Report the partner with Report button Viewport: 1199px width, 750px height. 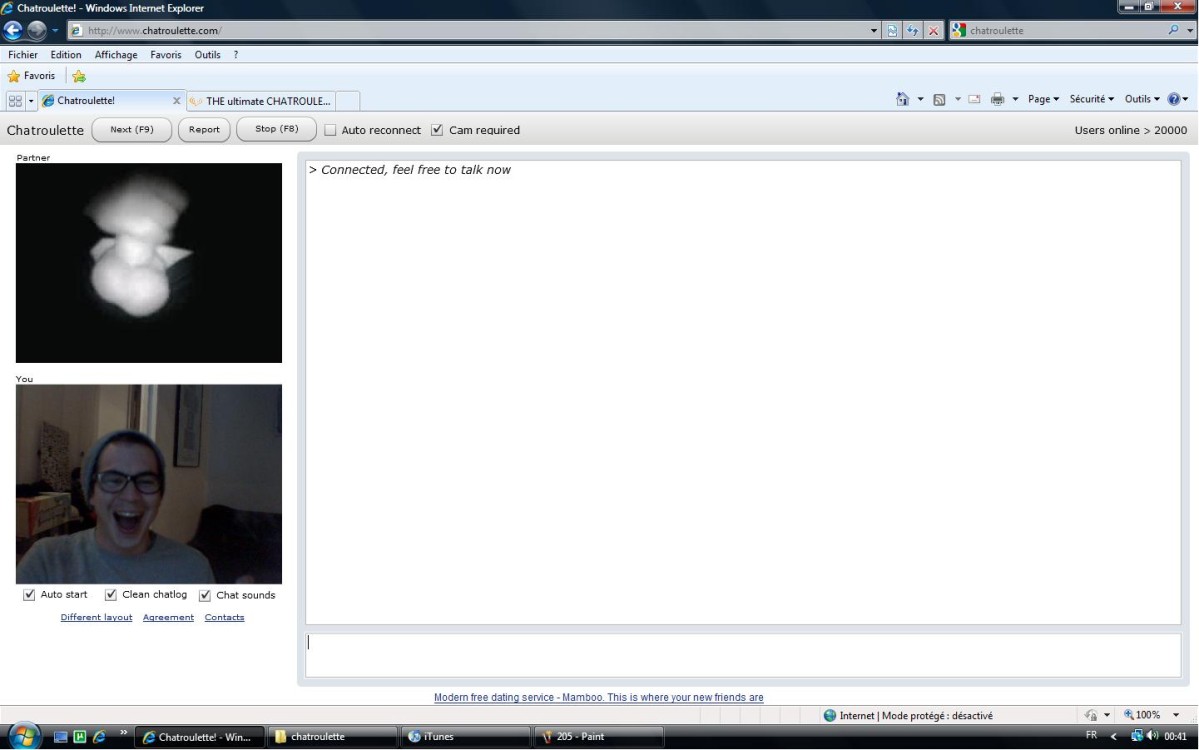(204, 129)
